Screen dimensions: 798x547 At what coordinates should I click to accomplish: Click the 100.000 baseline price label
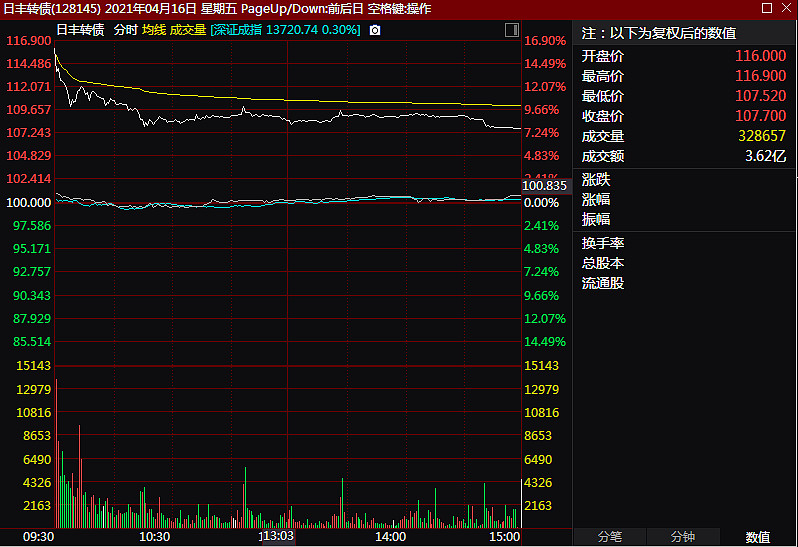(x=28, y=203)
